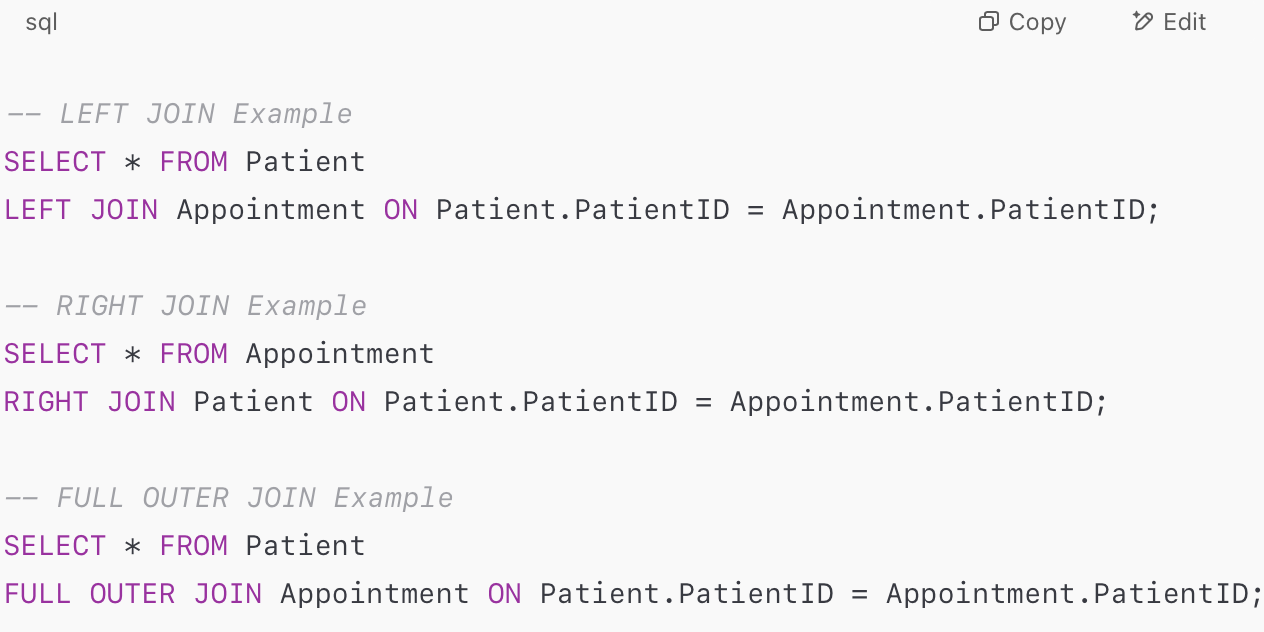Click the Edit pencil icon
The image size is (1264, 632).
point(1142,22)
